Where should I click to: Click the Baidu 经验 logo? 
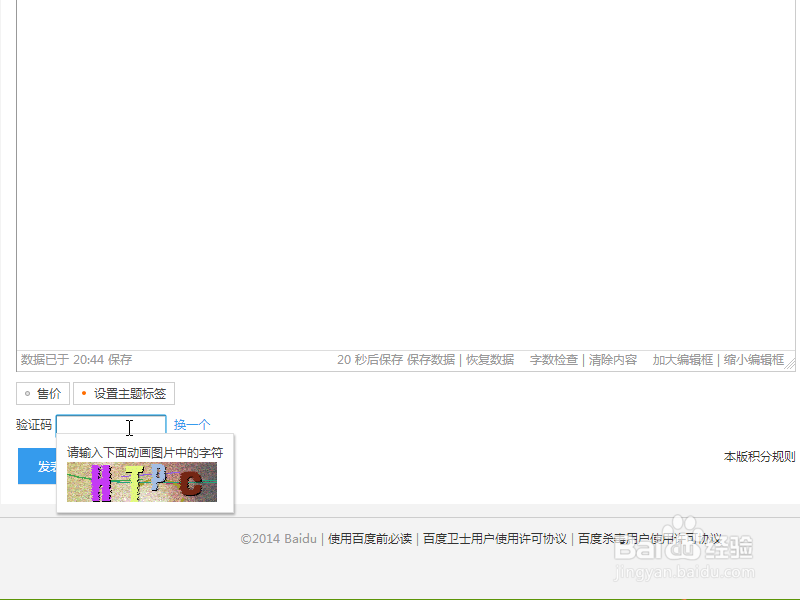[x=688, y=549]
